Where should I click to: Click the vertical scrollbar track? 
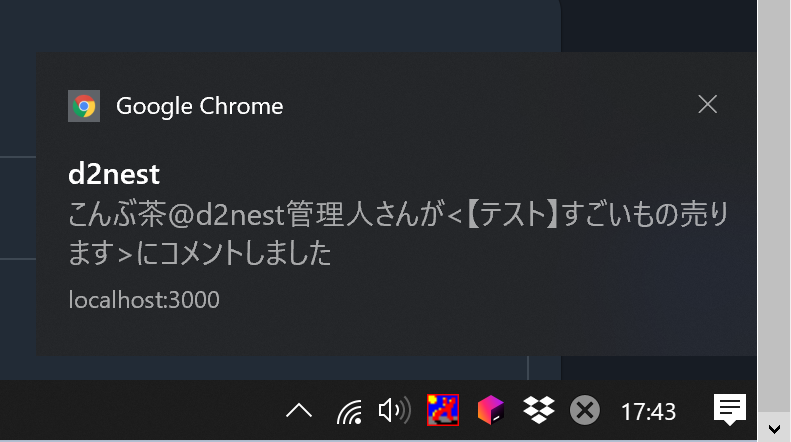coord(774,206)
